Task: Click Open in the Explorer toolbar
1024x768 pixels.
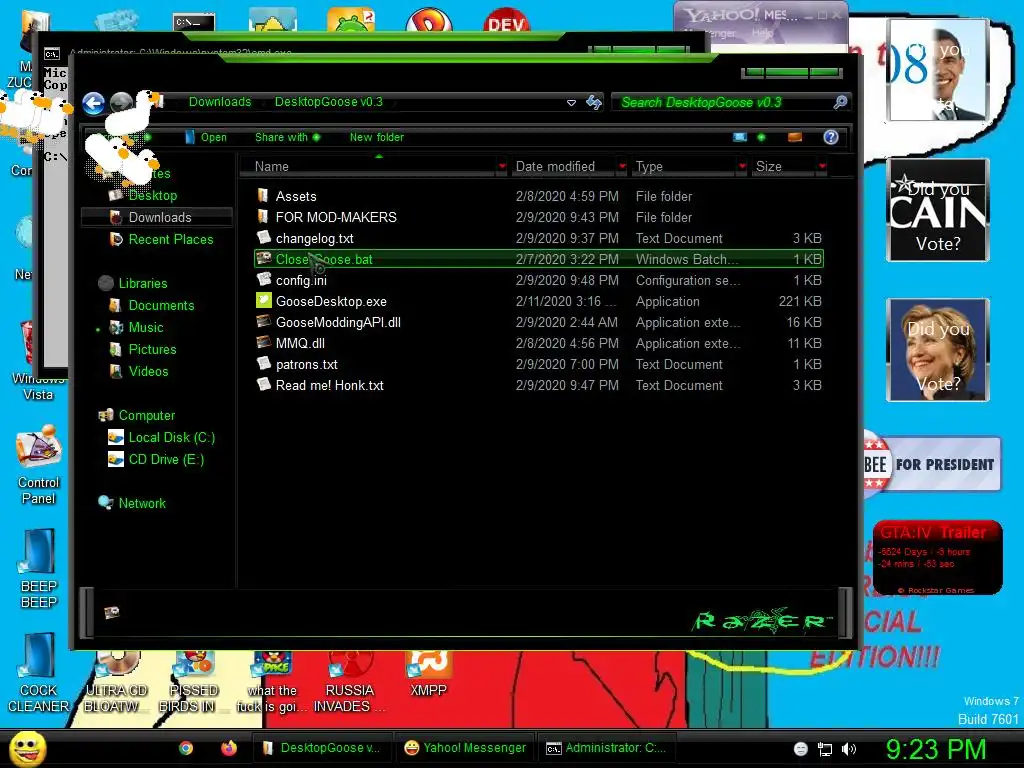Action: pyautogui.click(x=206, y=137)
